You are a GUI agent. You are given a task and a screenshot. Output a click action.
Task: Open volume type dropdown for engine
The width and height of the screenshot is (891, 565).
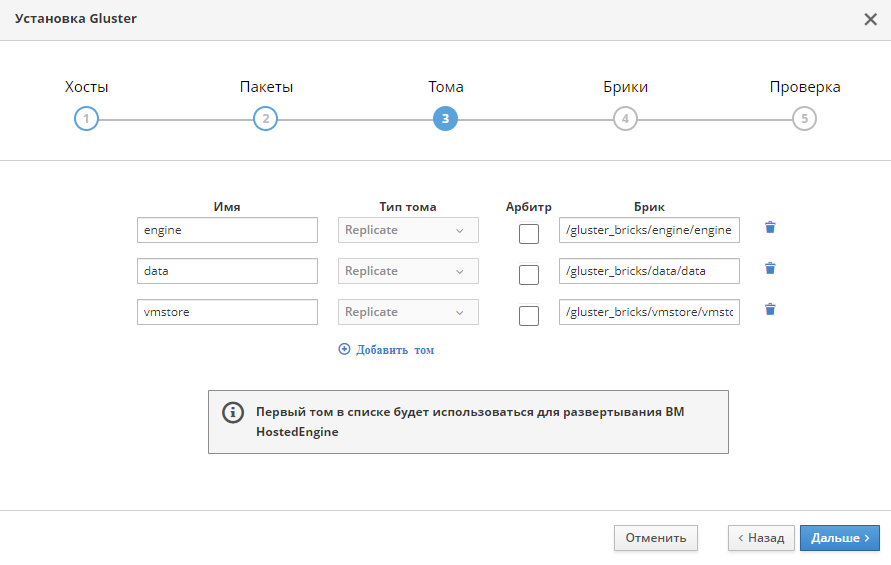[x=408, y=230]
